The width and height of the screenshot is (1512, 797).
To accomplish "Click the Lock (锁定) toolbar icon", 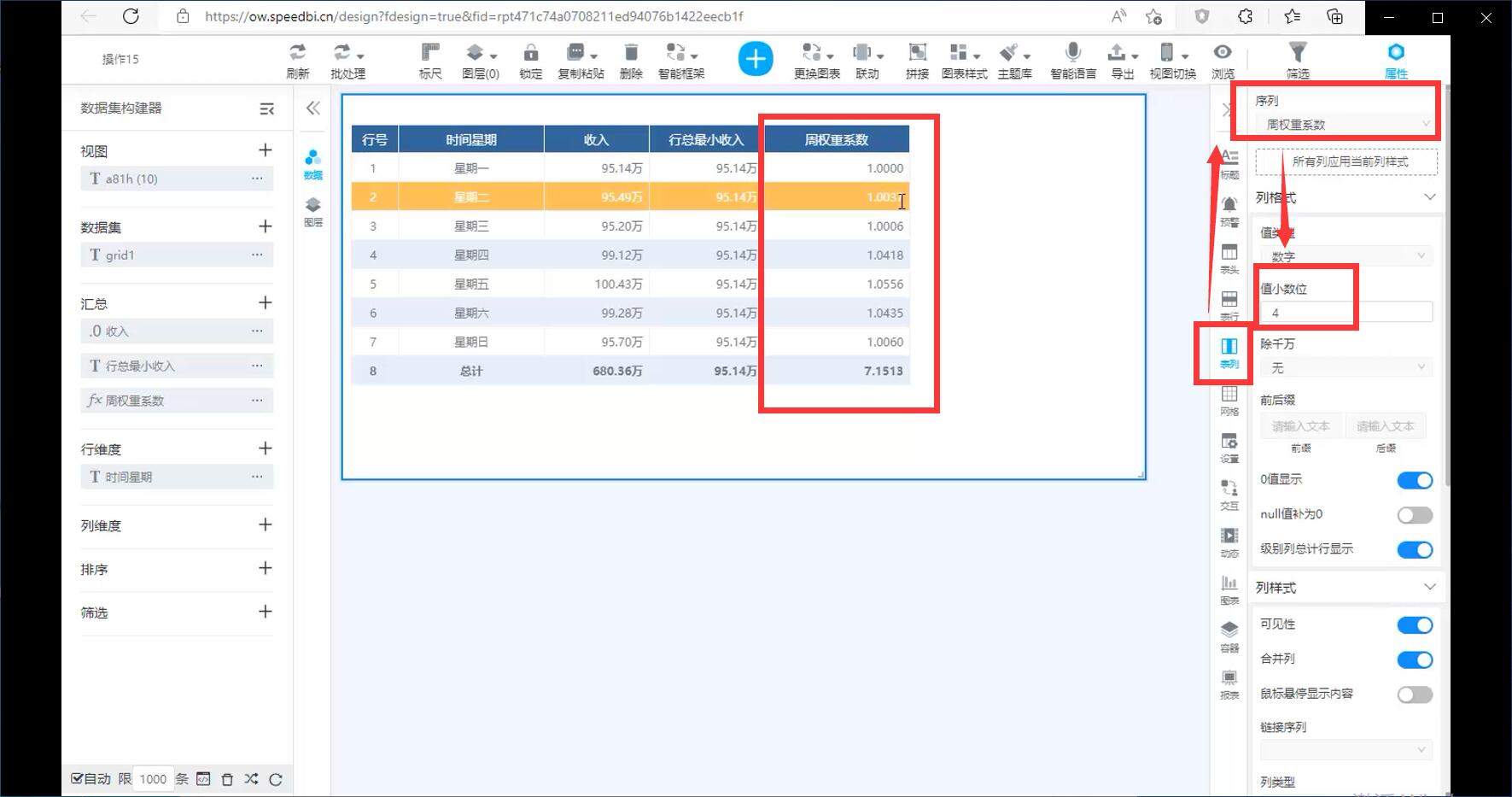I will (530, 60).
